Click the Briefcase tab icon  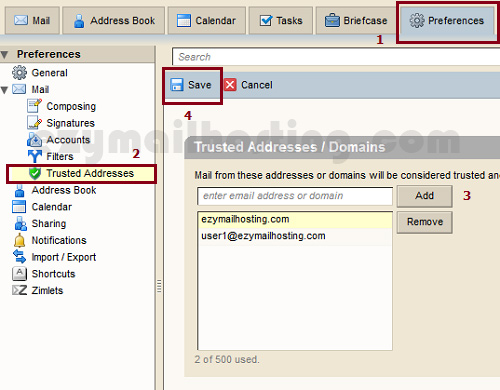(x=332, y=20)
